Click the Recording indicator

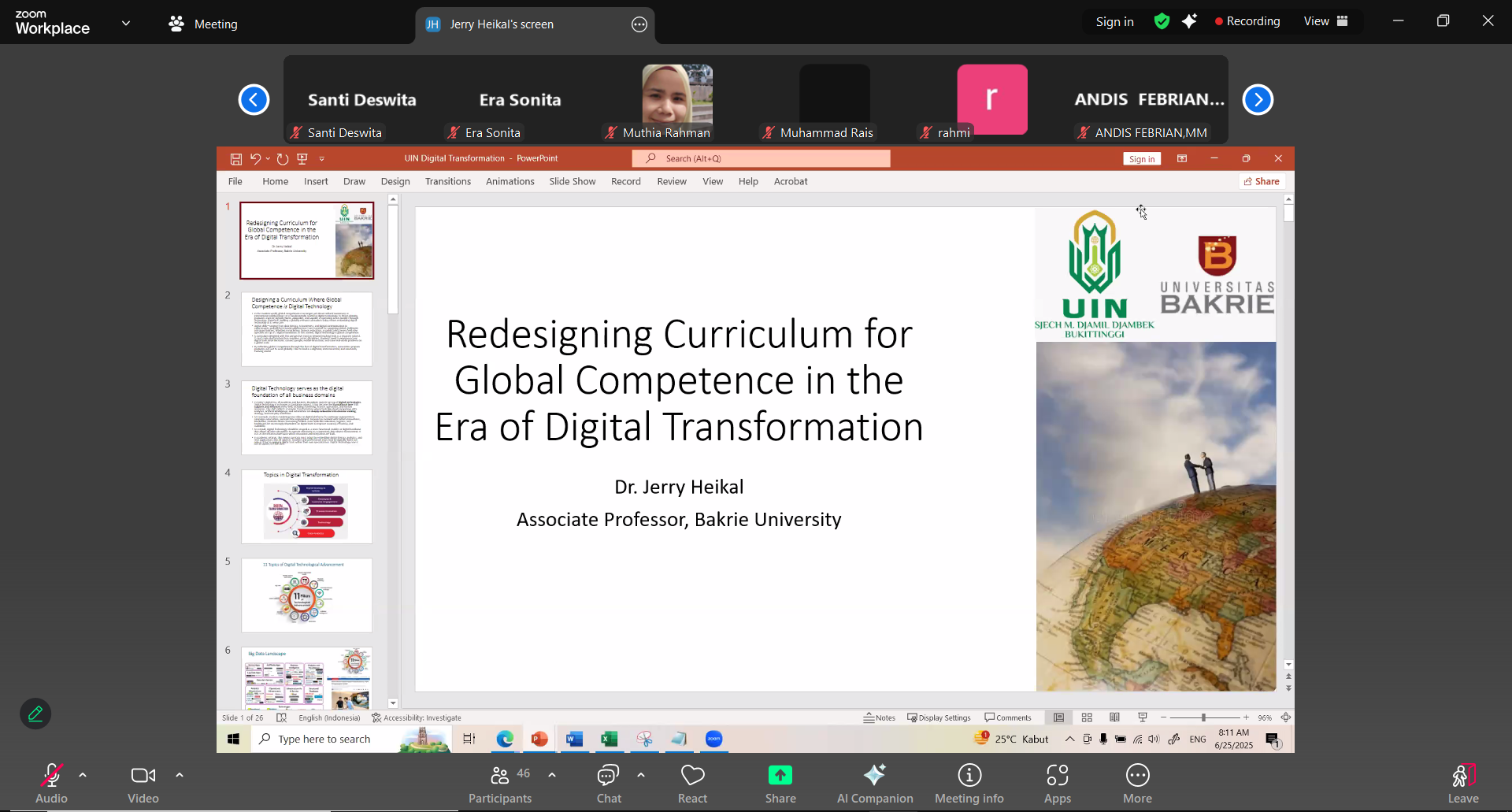[x=1247, y=21]
